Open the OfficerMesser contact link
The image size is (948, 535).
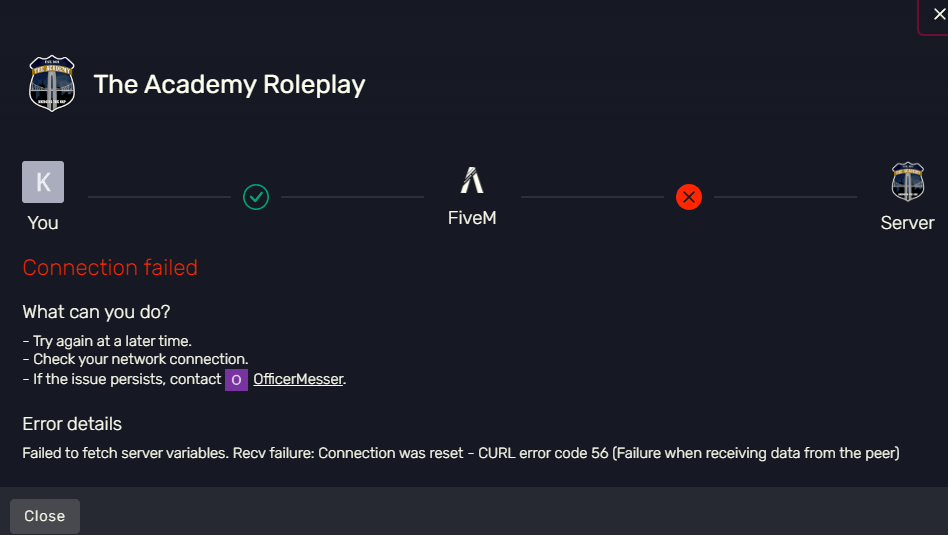coord(298,379)
